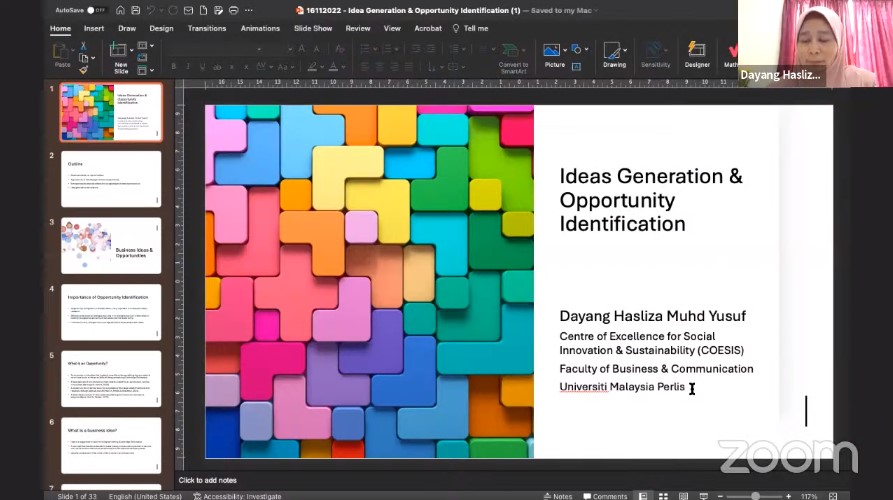Viewport: 893px width, 500px height.
Task: Click the Reset slide icon
Action: pyautogui.click(x=142, y=58)
